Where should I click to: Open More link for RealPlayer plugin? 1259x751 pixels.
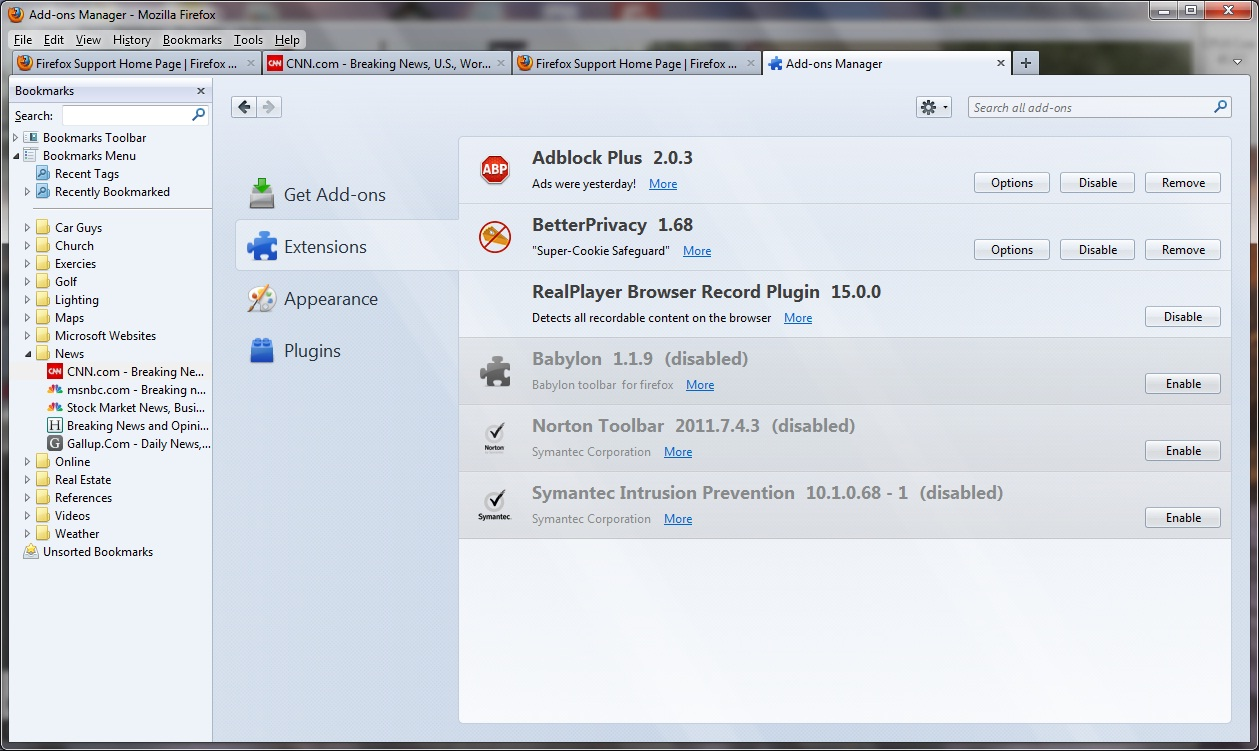798,318
